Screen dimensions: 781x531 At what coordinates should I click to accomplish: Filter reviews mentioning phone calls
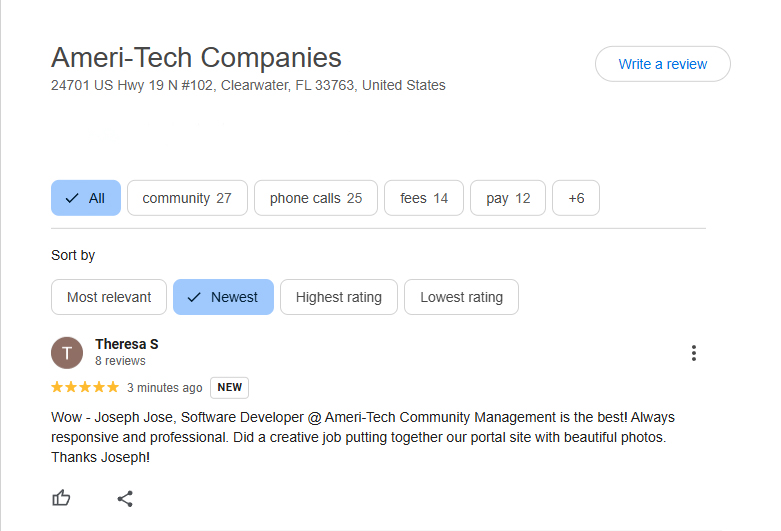[316, 198]
